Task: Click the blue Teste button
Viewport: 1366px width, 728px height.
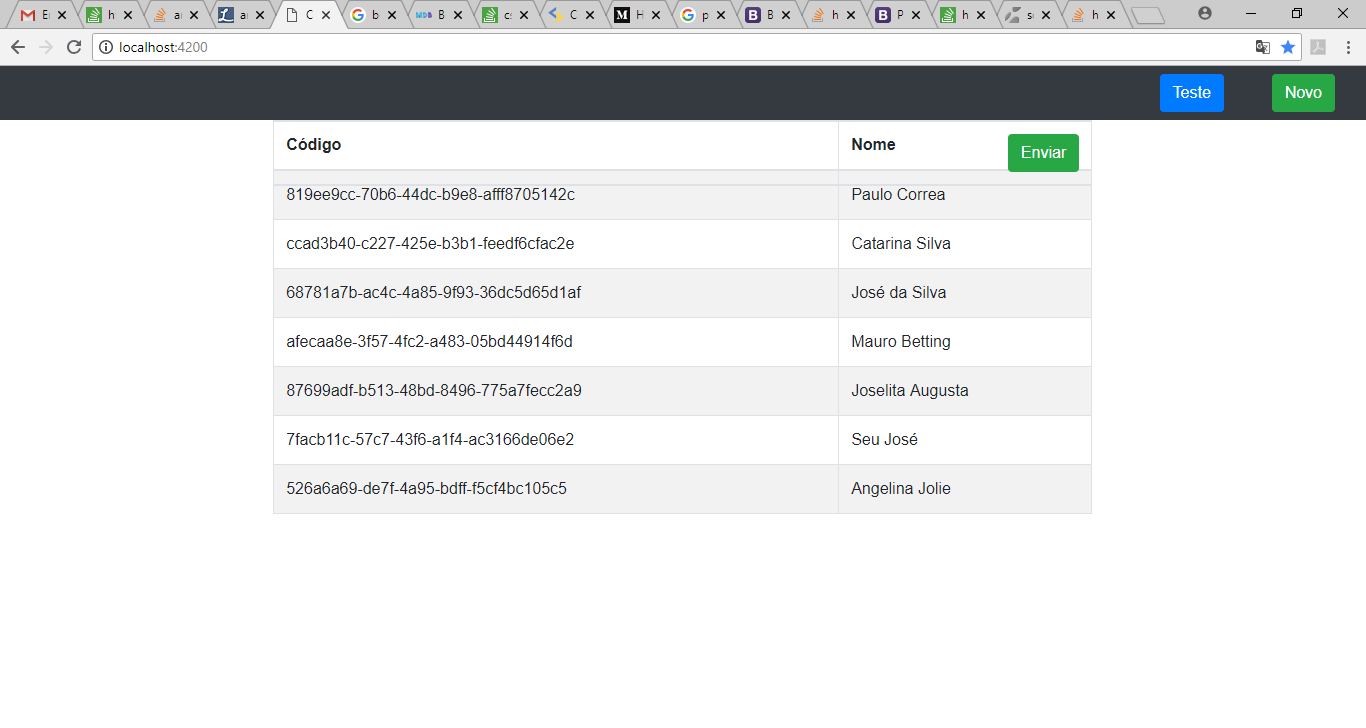Action: [x=1192, y=93]
